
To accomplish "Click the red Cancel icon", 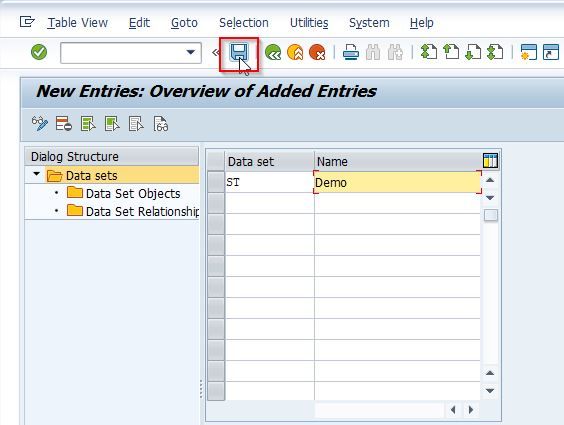I will (317, 52).
